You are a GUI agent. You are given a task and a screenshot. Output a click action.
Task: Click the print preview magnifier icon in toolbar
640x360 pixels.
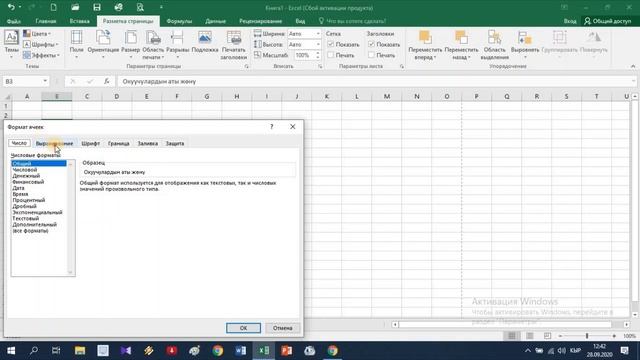[140, 7]
